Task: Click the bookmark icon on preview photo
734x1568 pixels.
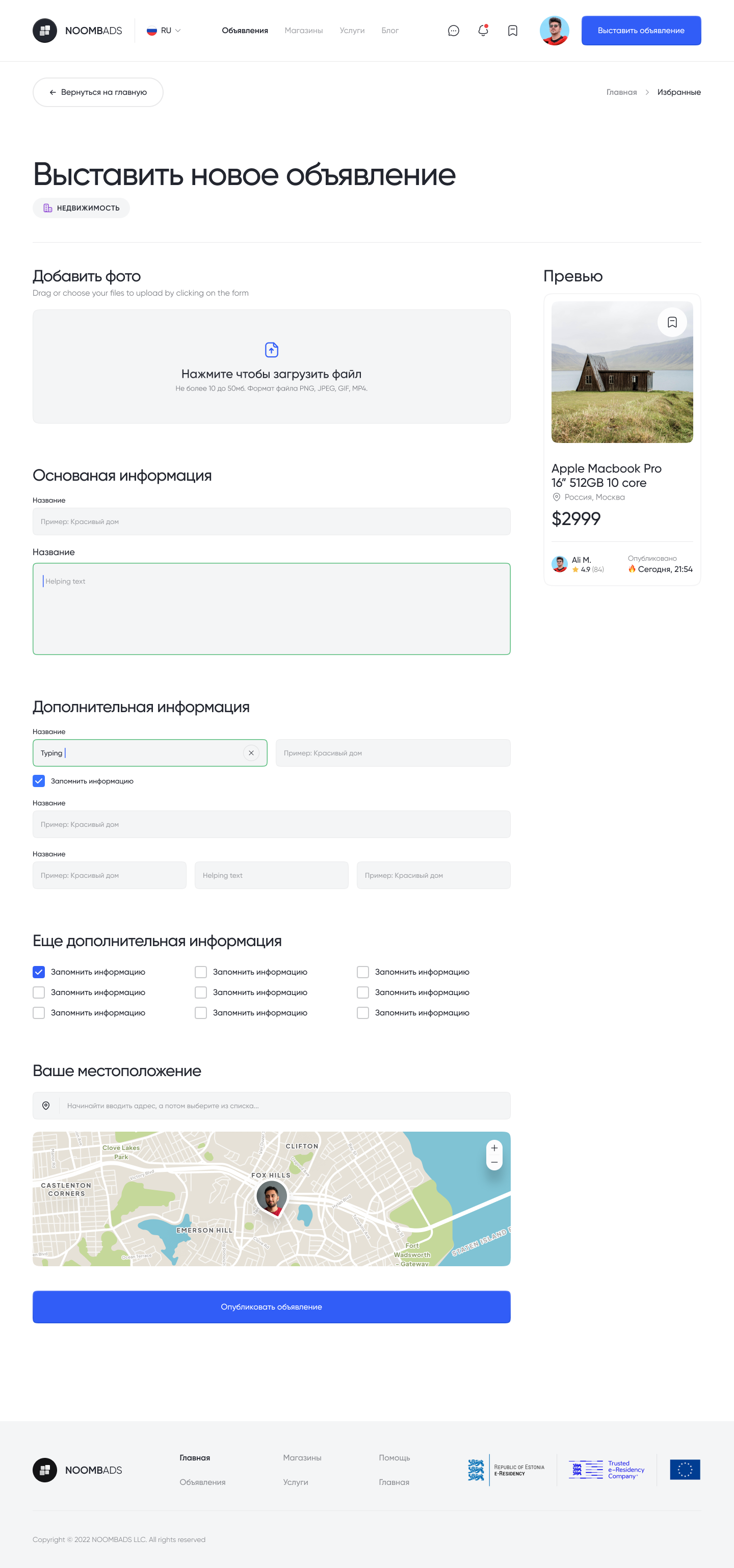Action: click(672, 322)
